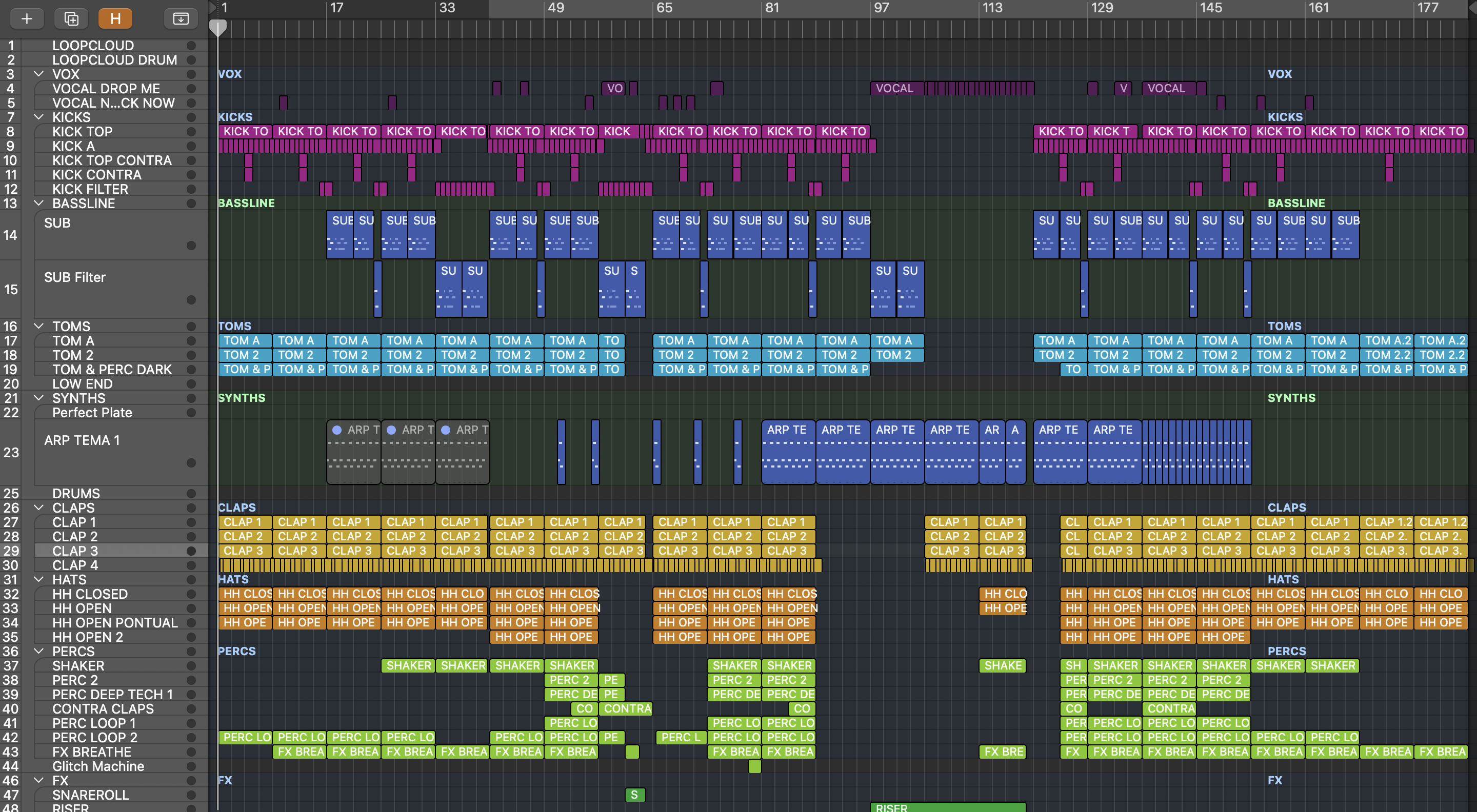Collapse the HATS track stack chevron
Screen dimensions: 1477x812
click(39, 579)
